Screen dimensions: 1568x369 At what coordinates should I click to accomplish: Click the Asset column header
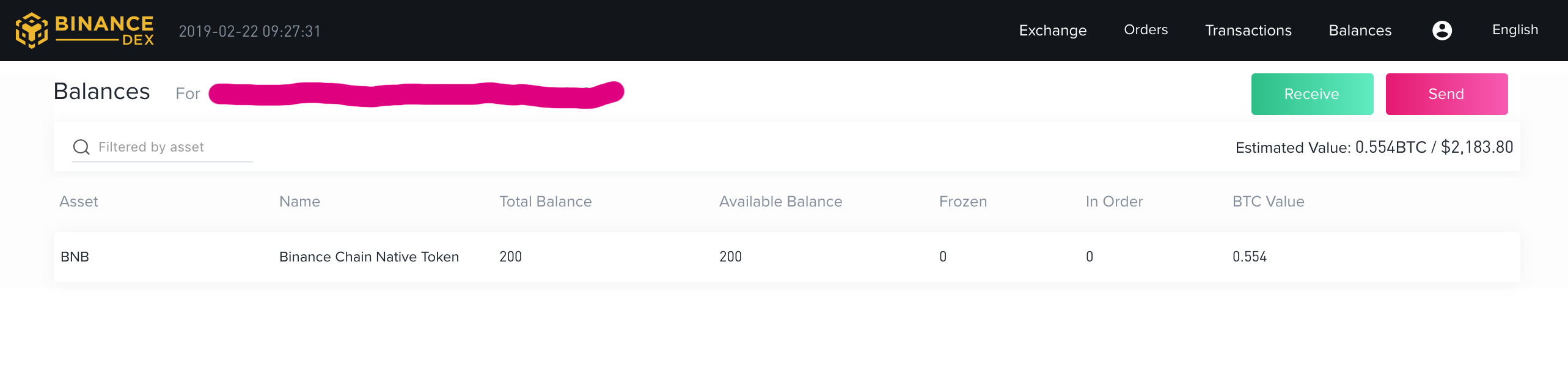click(x=79, y=202)
